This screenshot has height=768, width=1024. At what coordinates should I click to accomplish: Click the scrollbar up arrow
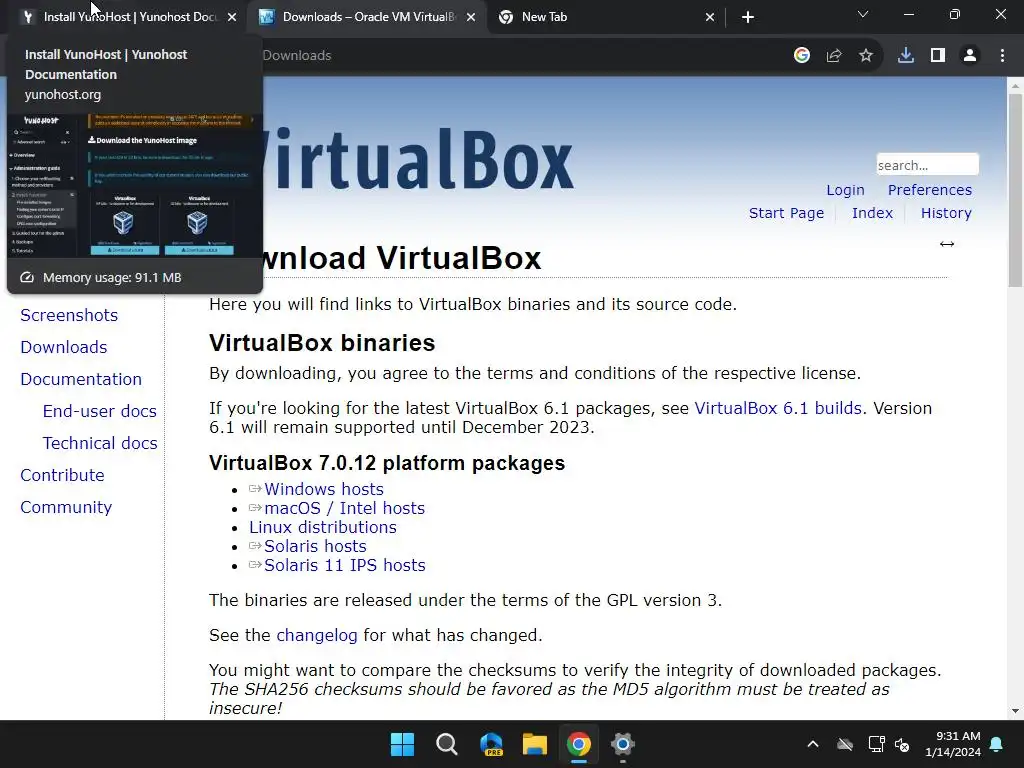(1015, 85)
